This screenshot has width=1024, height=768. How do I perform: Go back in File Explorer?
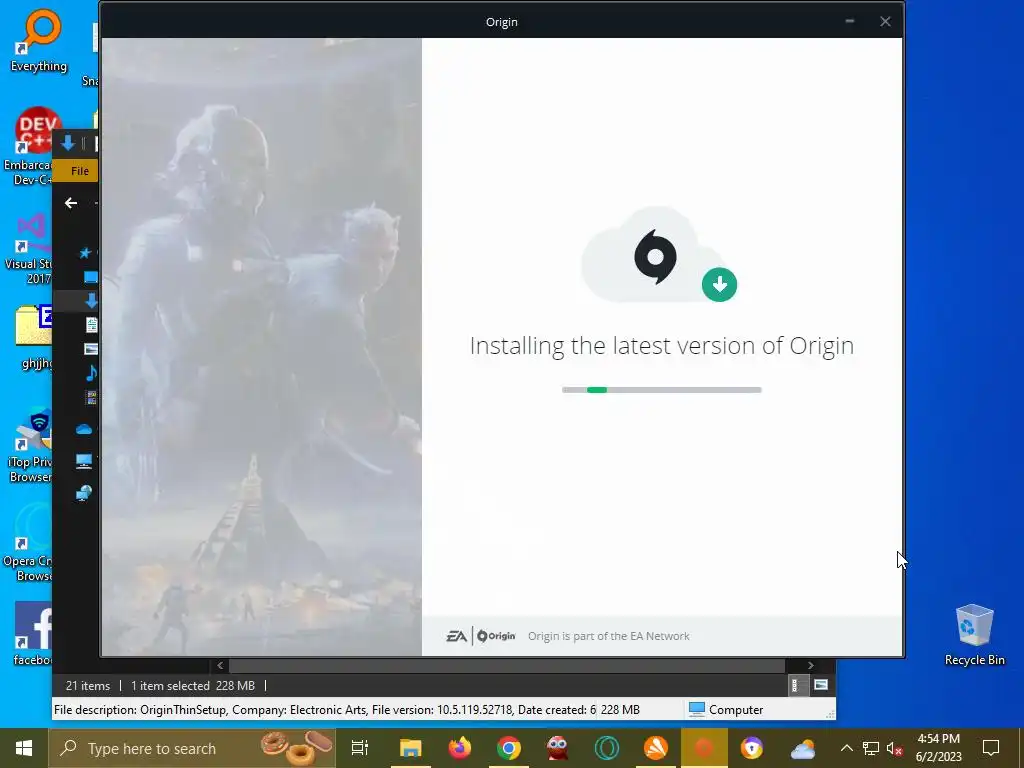(x=71, y=203)
